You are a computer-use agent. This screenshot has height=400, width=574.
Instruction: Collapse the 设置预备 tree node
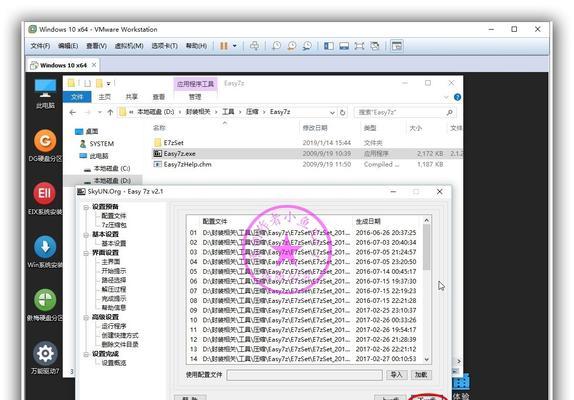(x=86, y=207)
